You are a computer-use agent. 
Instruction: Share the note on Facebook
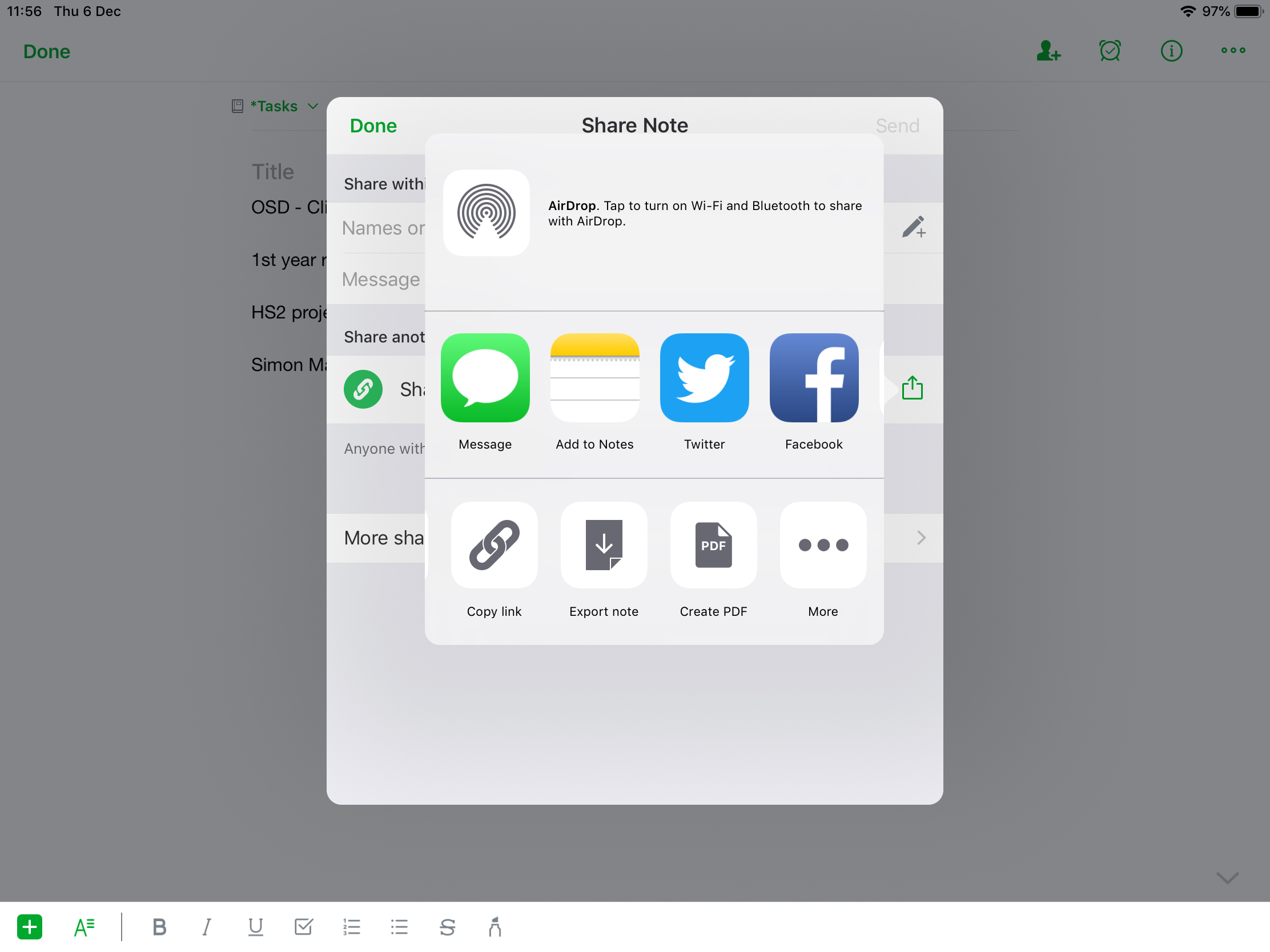[x=814, y=378]
